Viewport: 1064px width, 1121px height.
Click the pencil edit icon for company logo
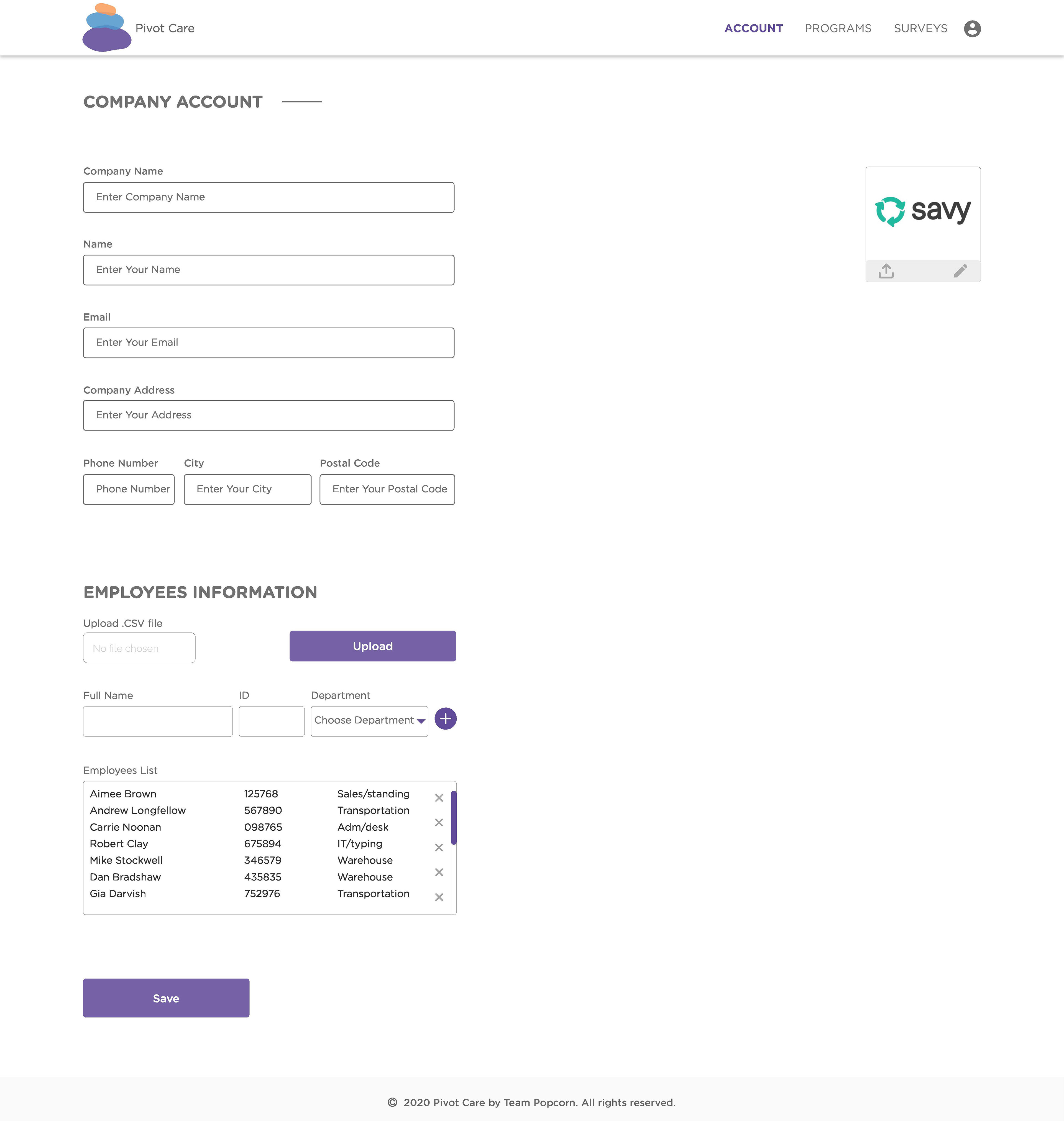[960, 271]
